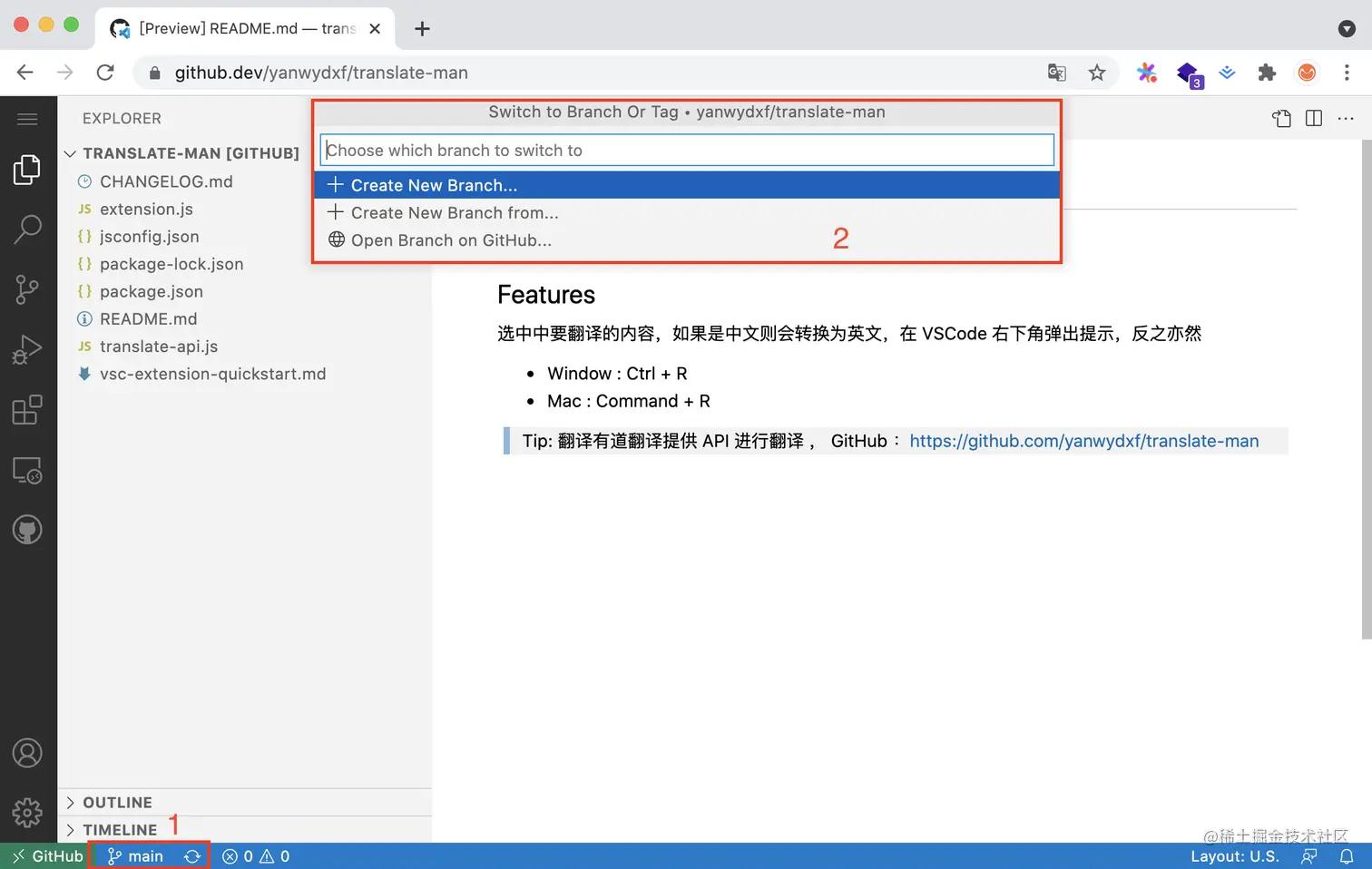Go back in the browser
1372x869 pixels.
[24, 73]
